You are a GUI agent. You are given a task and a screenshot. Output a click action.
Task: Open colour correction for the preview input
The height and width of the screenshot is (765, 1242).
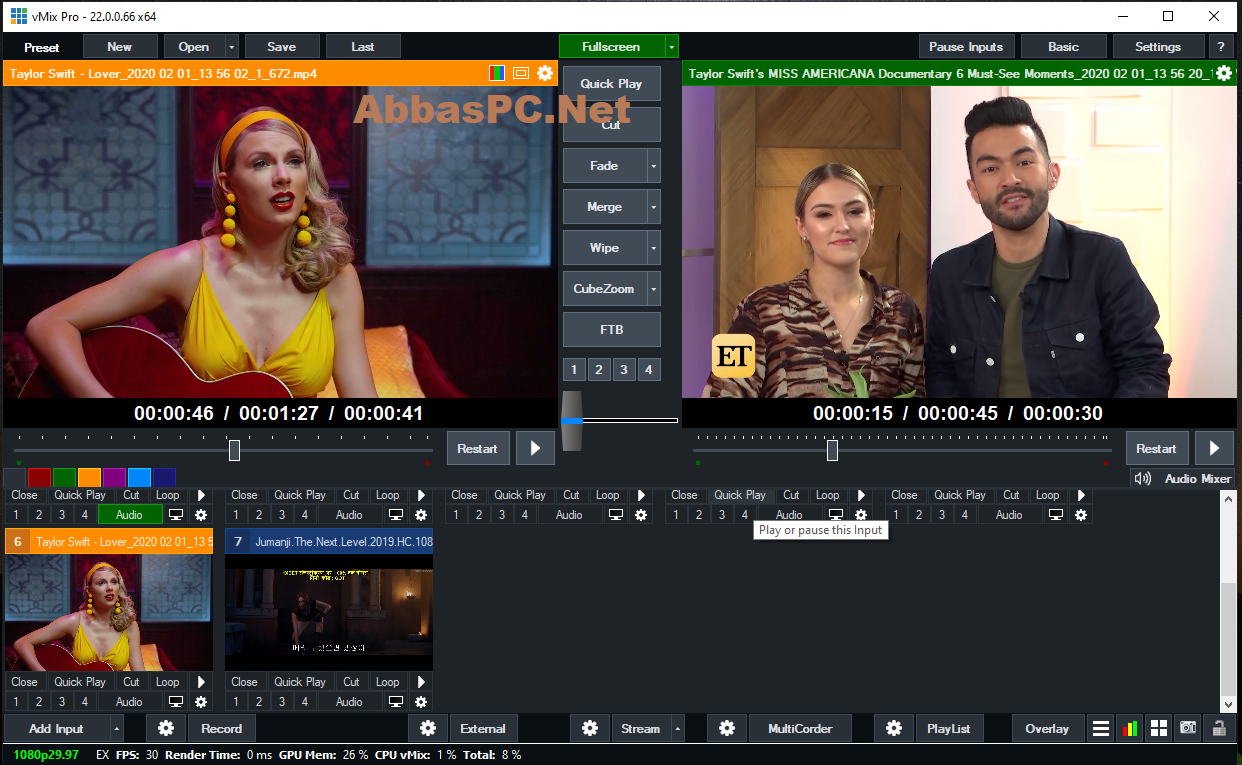pyautogui.click(x=497, y=73)
